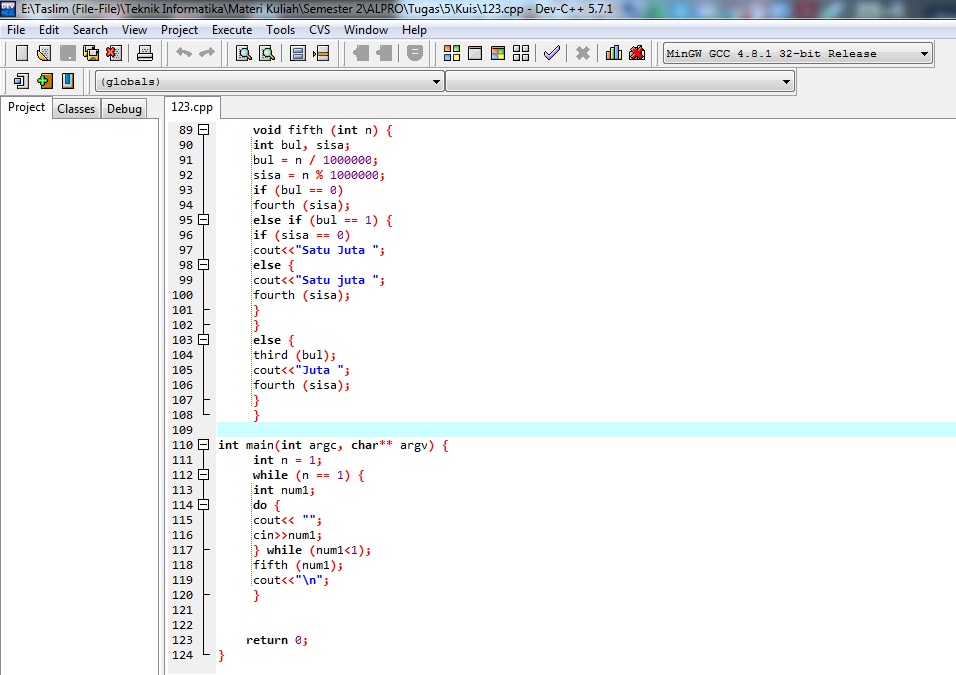The image size is (956, 675).
Task: Click the Print icon
Action: 144,53
